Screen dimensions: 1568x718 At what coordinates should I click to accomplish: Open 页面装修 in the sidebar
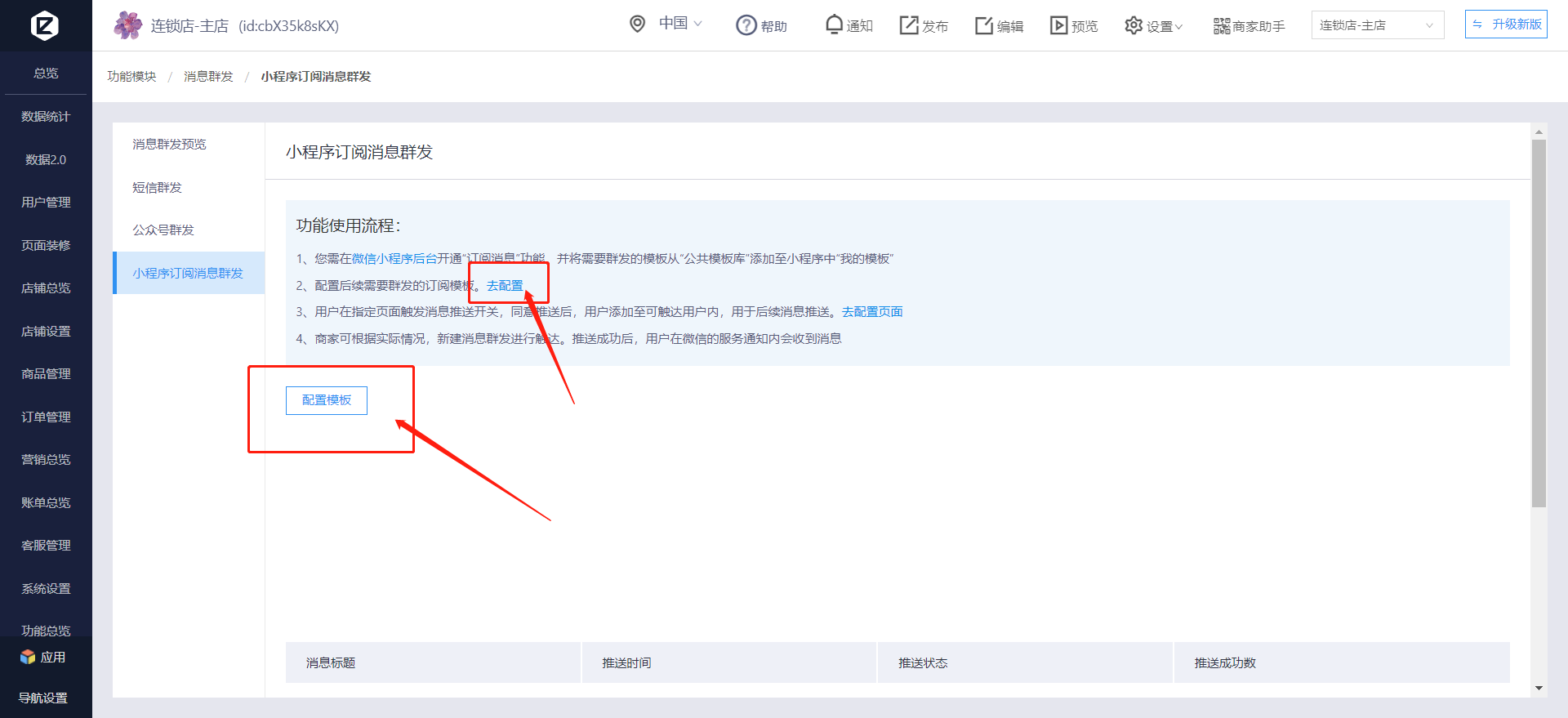coord(46,245)
